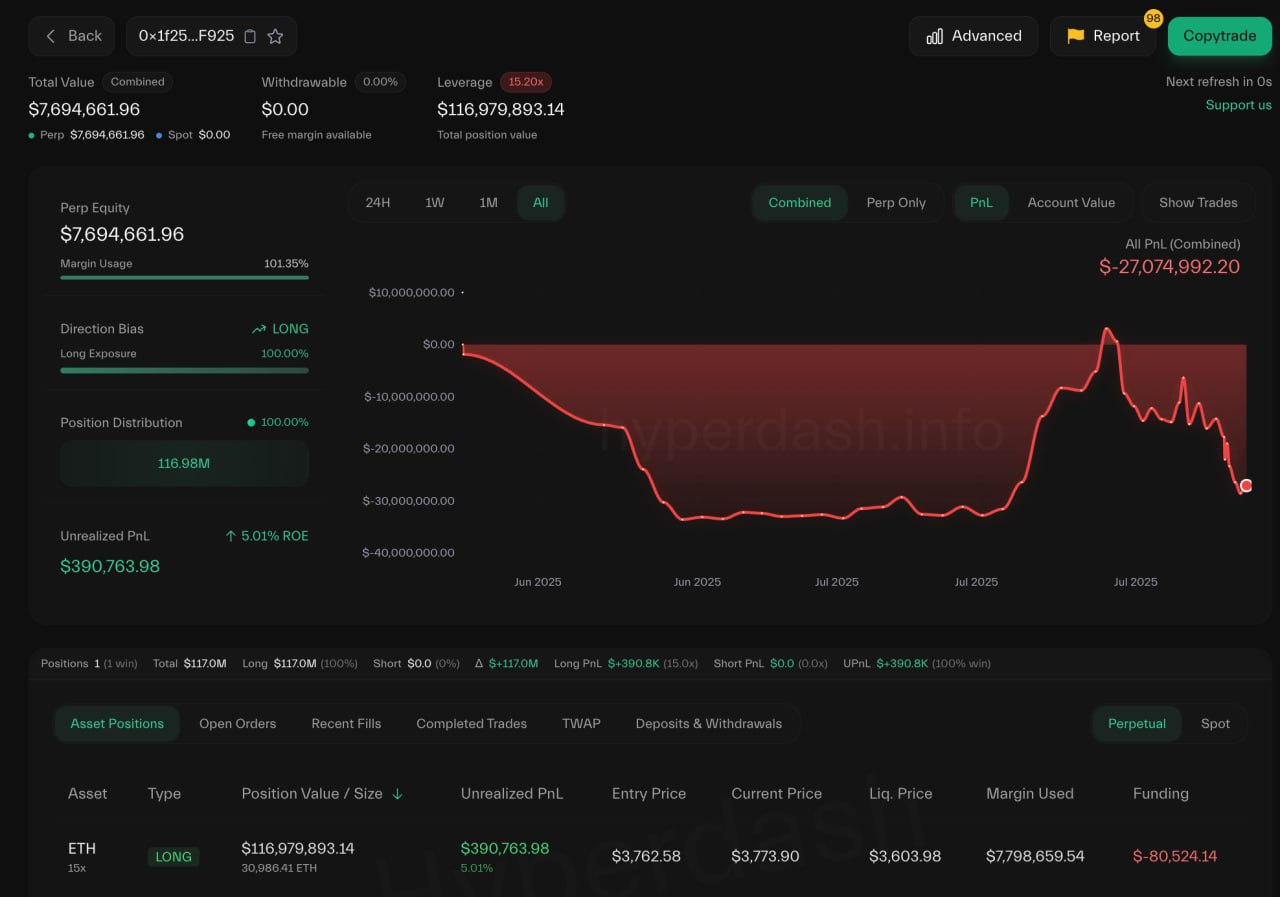Click the Next refresh in 0s text
The image size is (1280, 897).
coord(1219,82)
